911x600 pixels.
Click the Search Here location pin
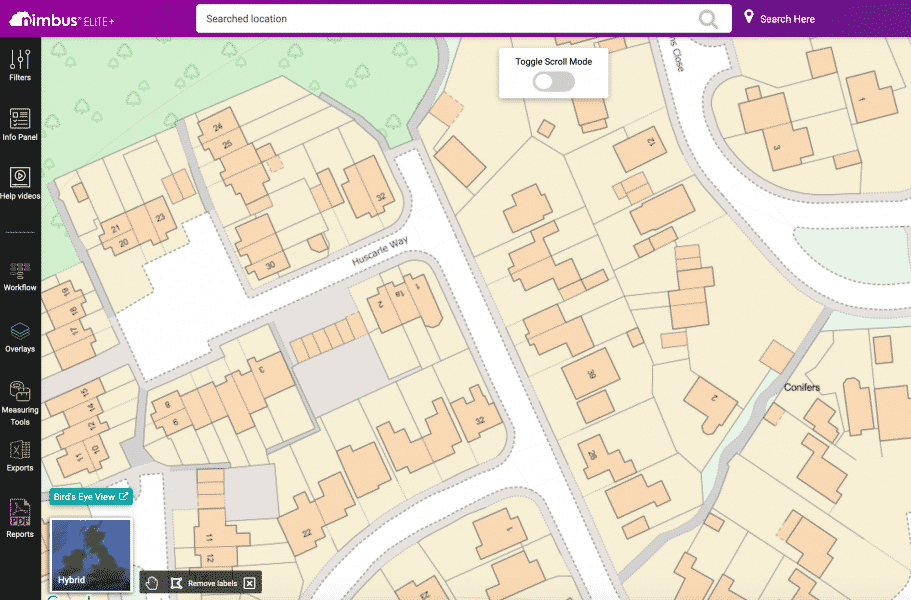pyautogui.click(x=750, y=17)
